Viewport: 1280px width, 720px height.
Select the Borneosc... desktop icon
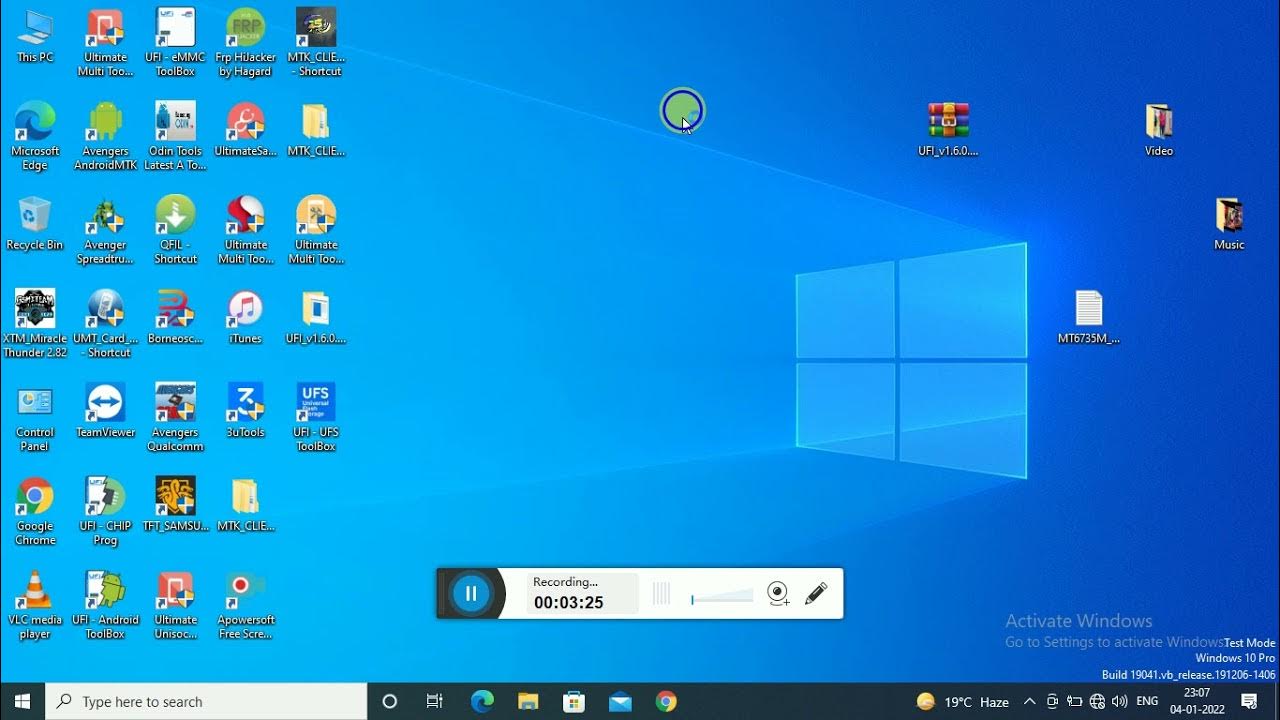click(175, 317)
